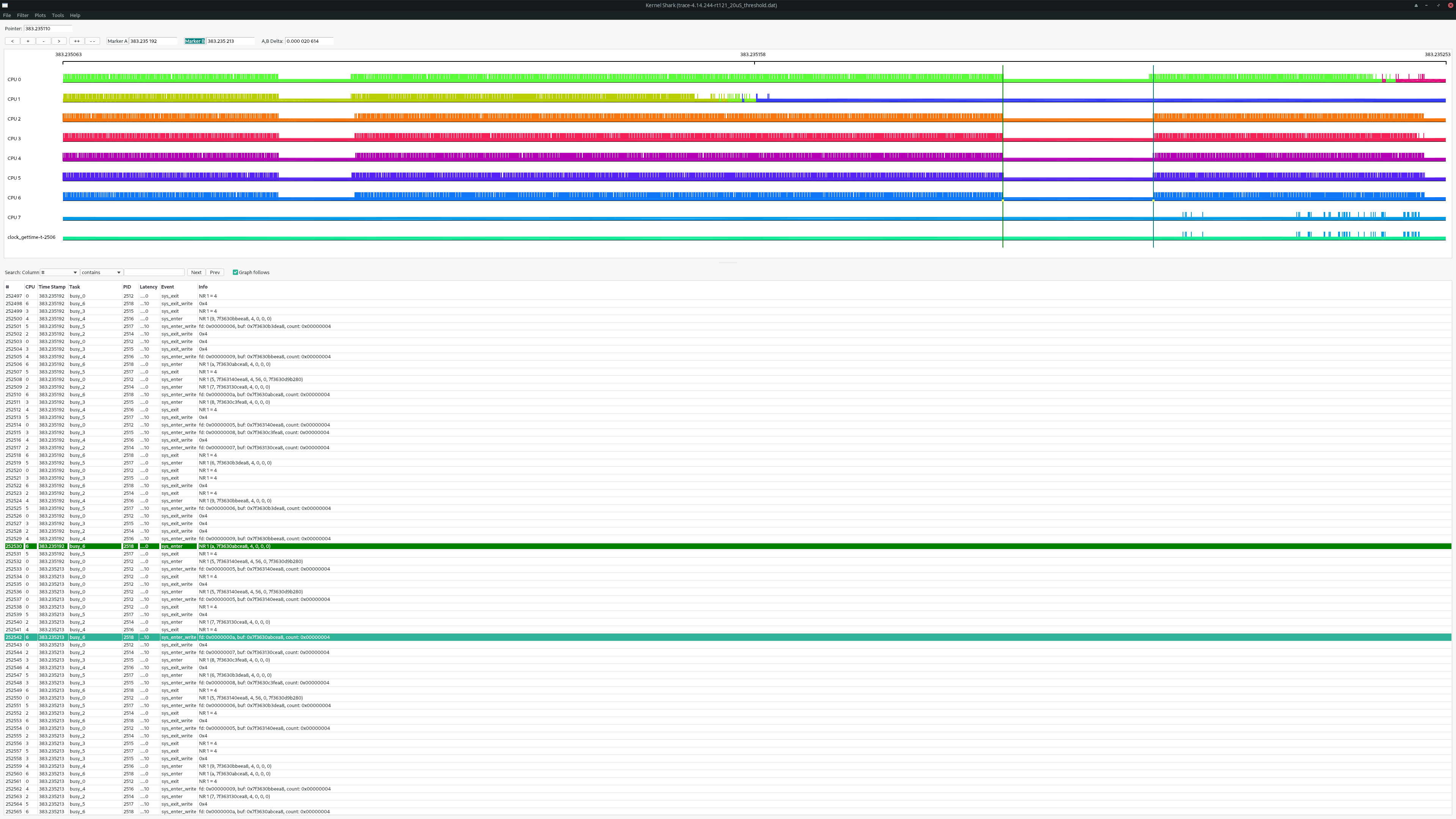Open the Search Column "#" dropdown
1456x819 pixels.
[59, 272]
